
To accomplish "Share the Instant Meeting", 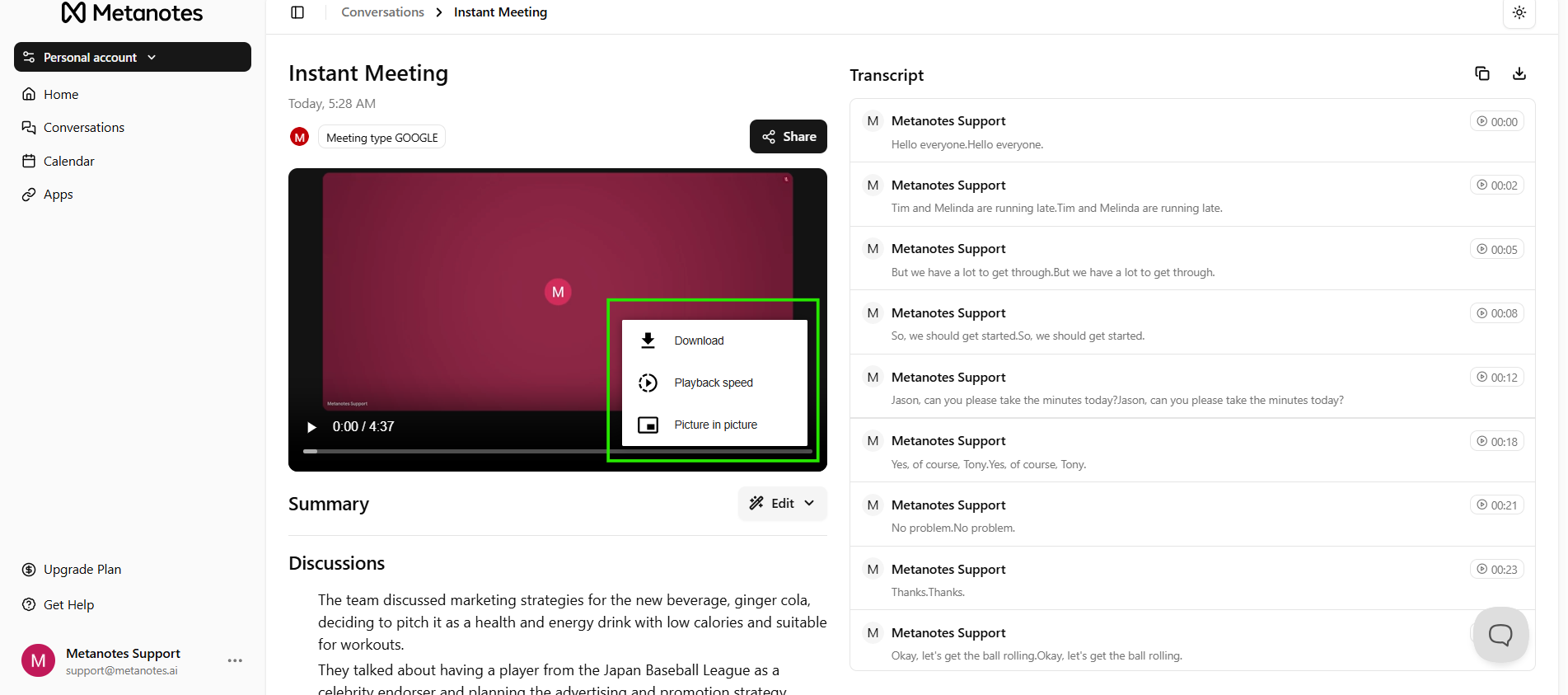I will tap(789, 137).
